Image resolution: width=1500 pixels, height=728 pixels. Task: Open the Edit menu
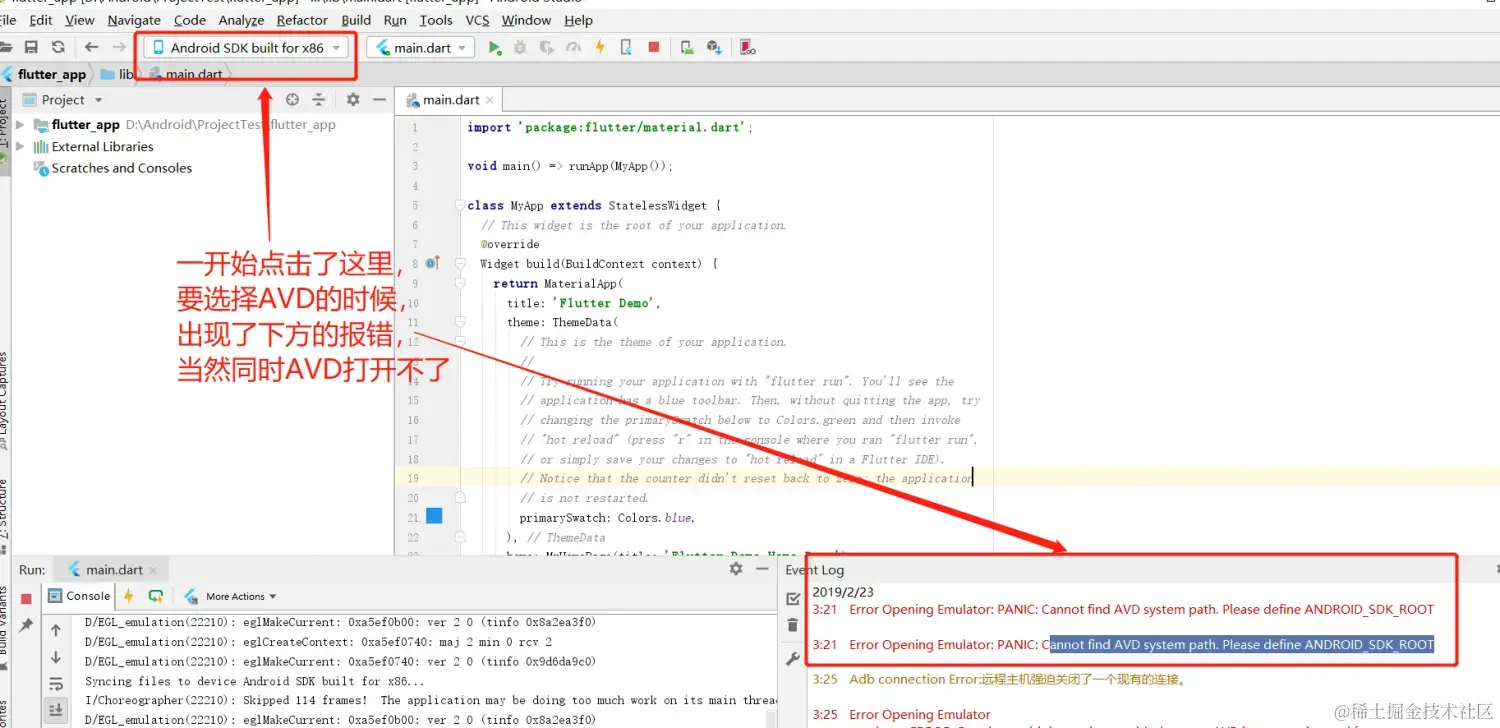tap(41, 20)
